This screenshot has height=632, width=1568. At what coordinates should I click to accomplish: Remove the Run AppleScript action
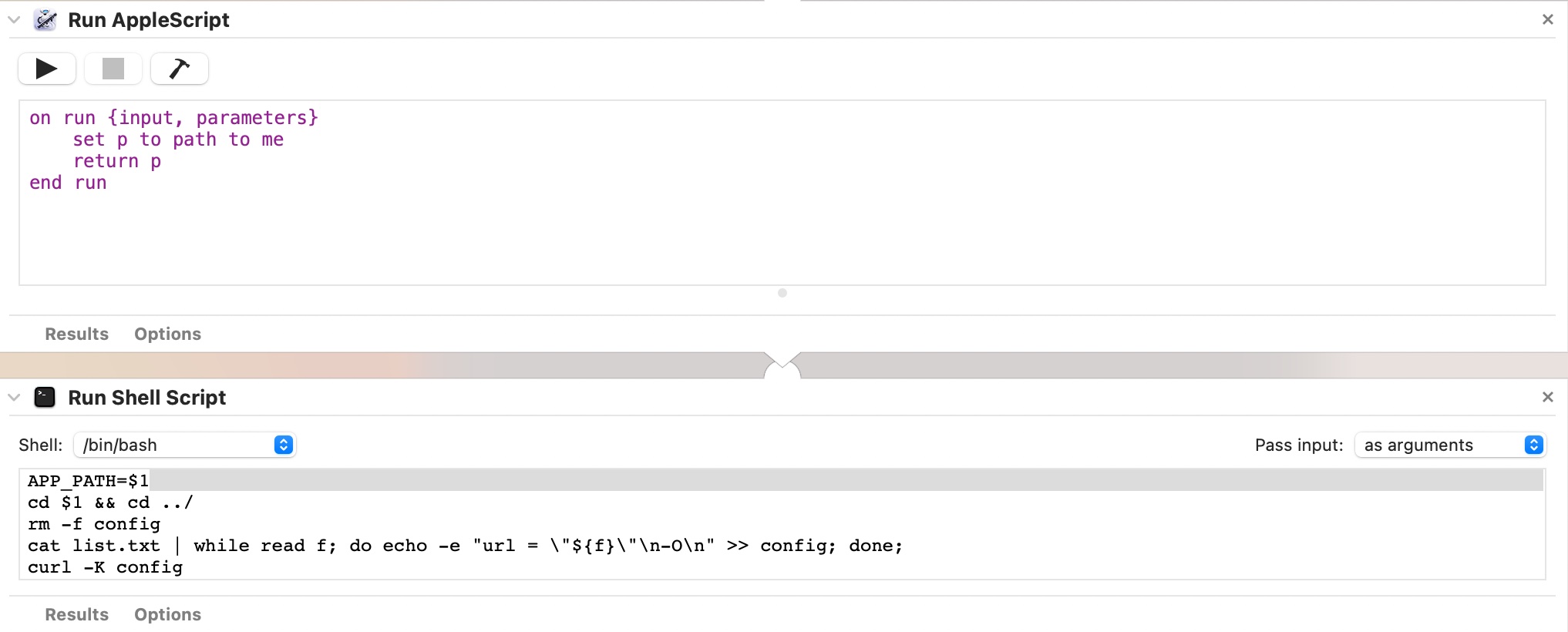[x=1547, y=19]
